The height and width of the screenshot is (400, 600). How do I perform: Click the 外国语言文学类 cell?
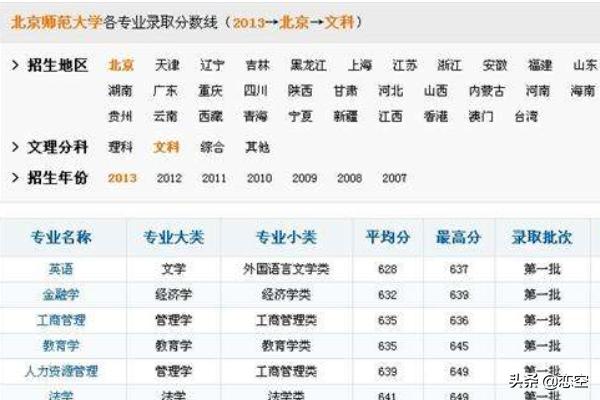point(286,269)
